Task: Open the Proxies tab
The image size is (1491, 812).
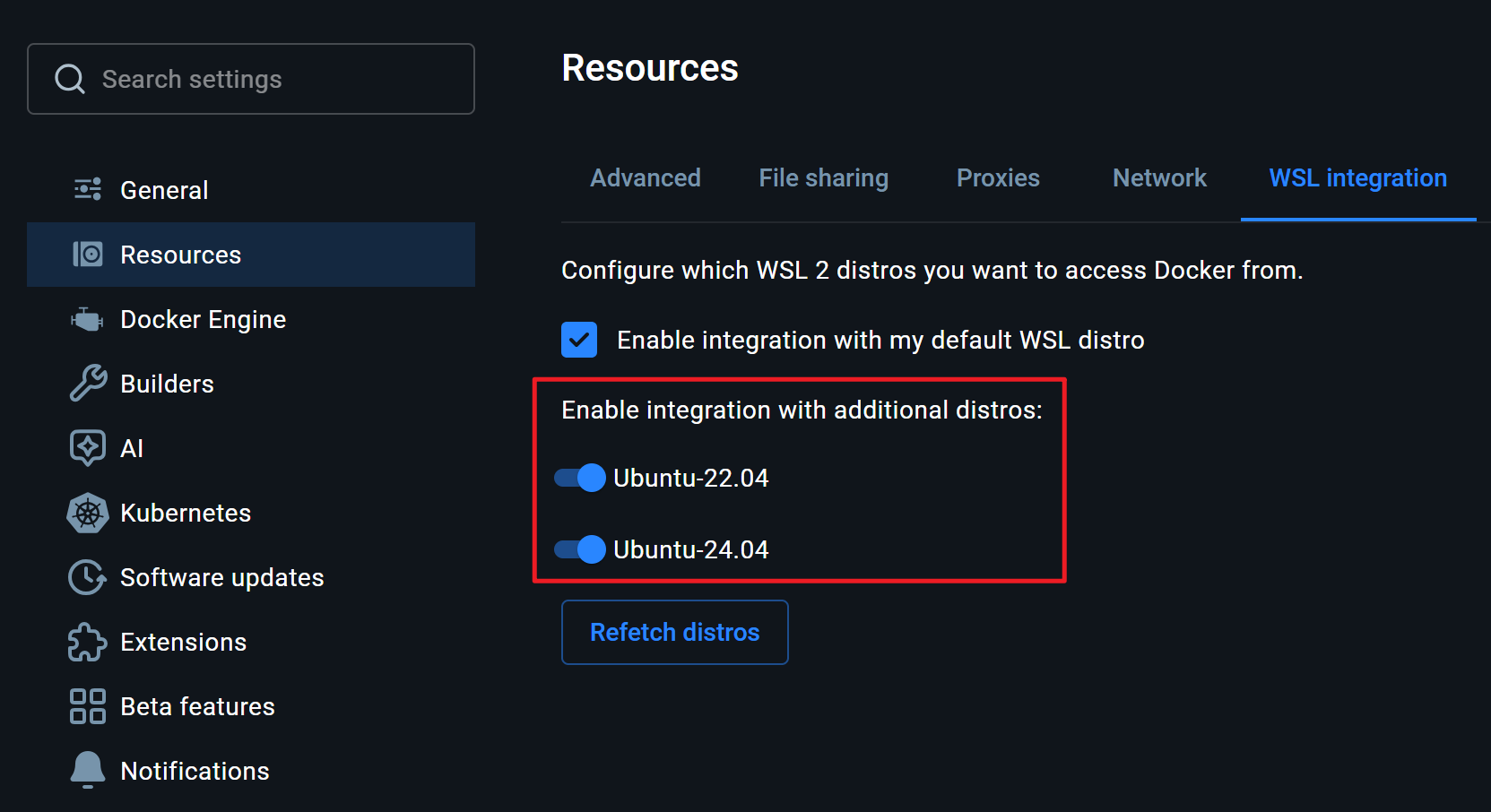Action: click(x=997, y=177)
